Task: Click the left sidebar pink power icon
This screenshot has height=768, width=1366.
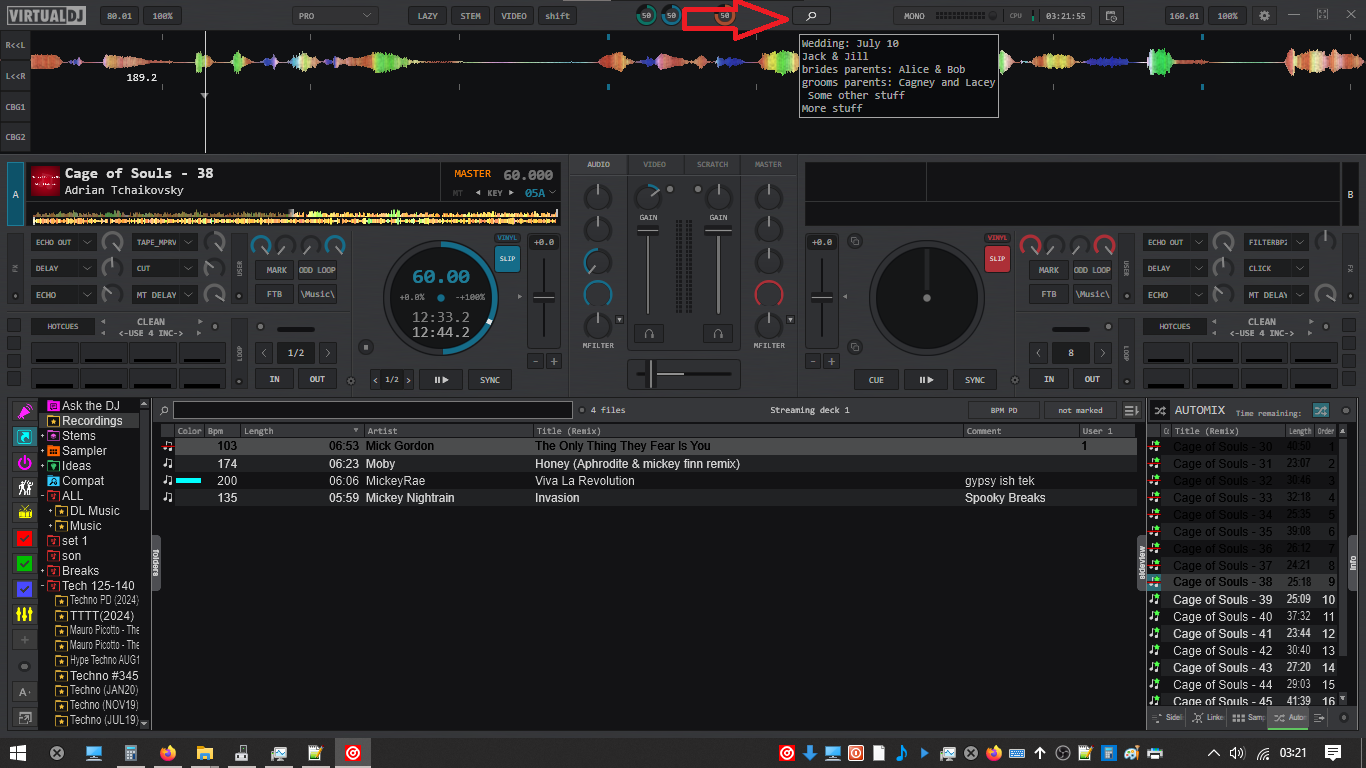Action: click(x=25, y=462)
